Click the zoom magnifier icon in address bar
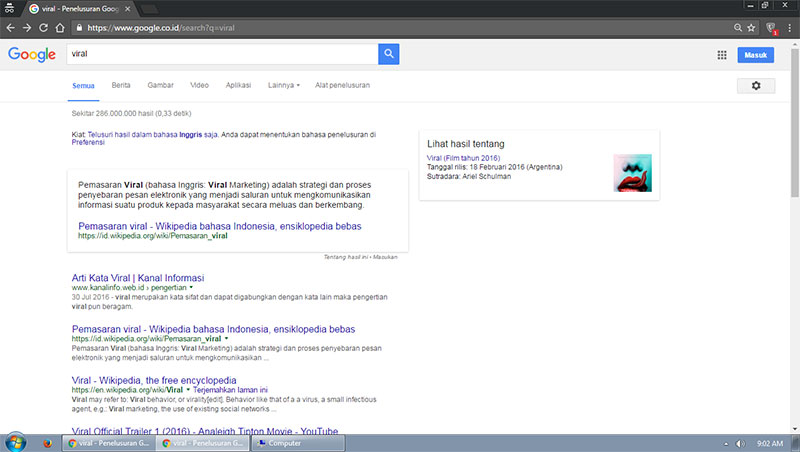 point(738,28)
